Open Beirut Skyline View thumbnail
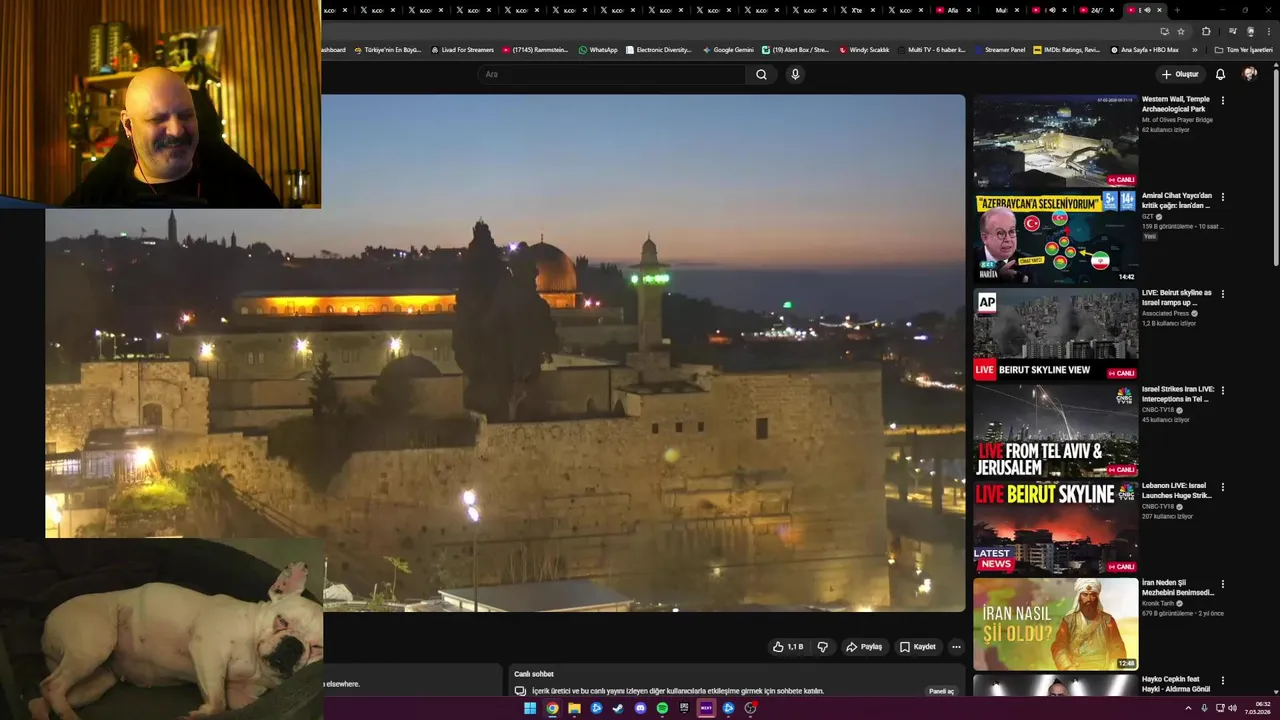This screenshot has height=720, width=1280. [x=1056, y=334]
